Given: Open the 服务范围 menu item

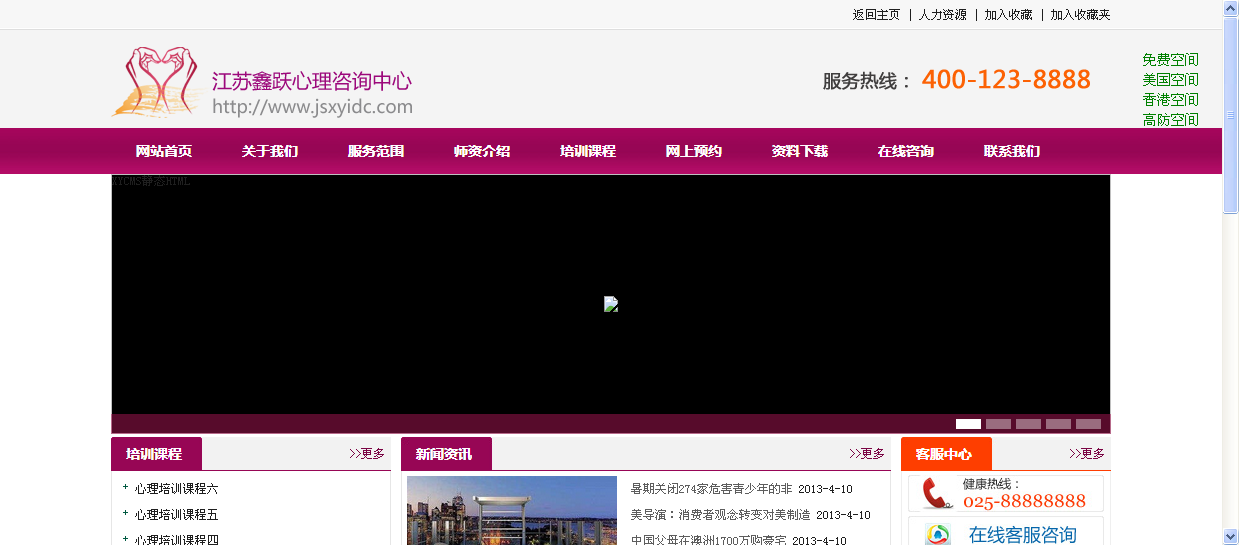Looking at the screenshot, I should tap(376, 151).
